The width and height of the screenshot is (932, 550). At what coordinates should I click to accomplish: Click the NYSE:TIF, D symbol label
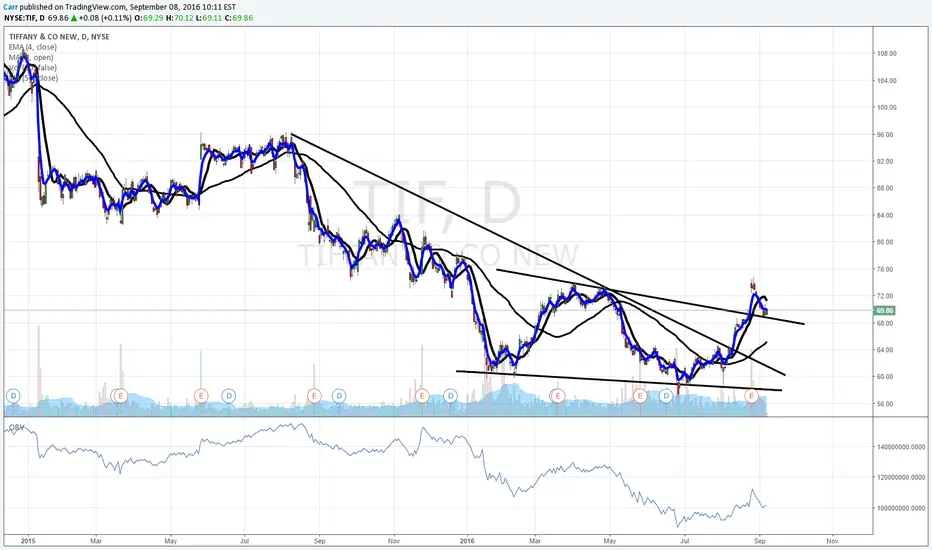[x=24, y=18]
